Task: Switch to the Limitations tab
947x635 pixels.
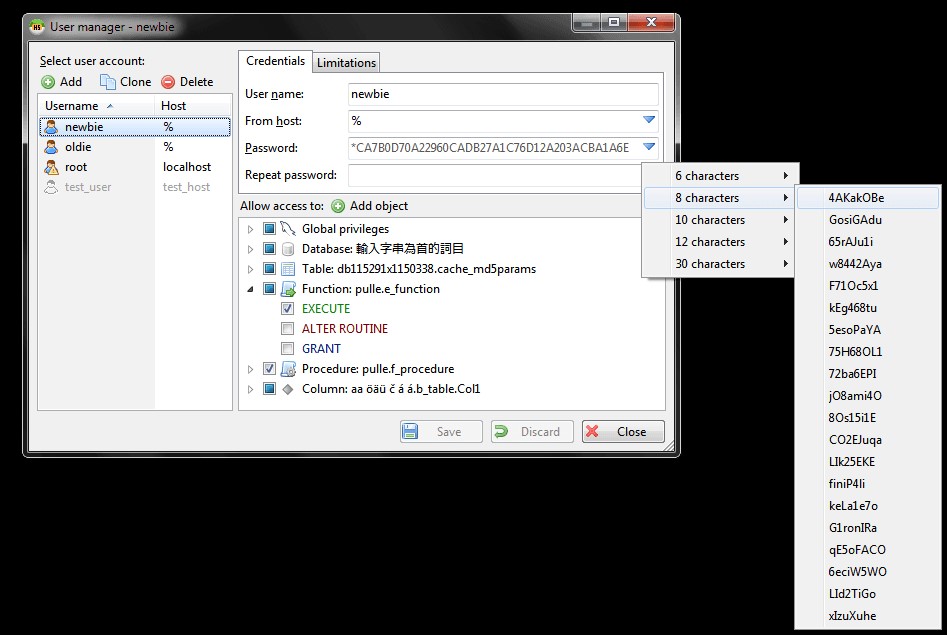Action: [x=346, y=63]
